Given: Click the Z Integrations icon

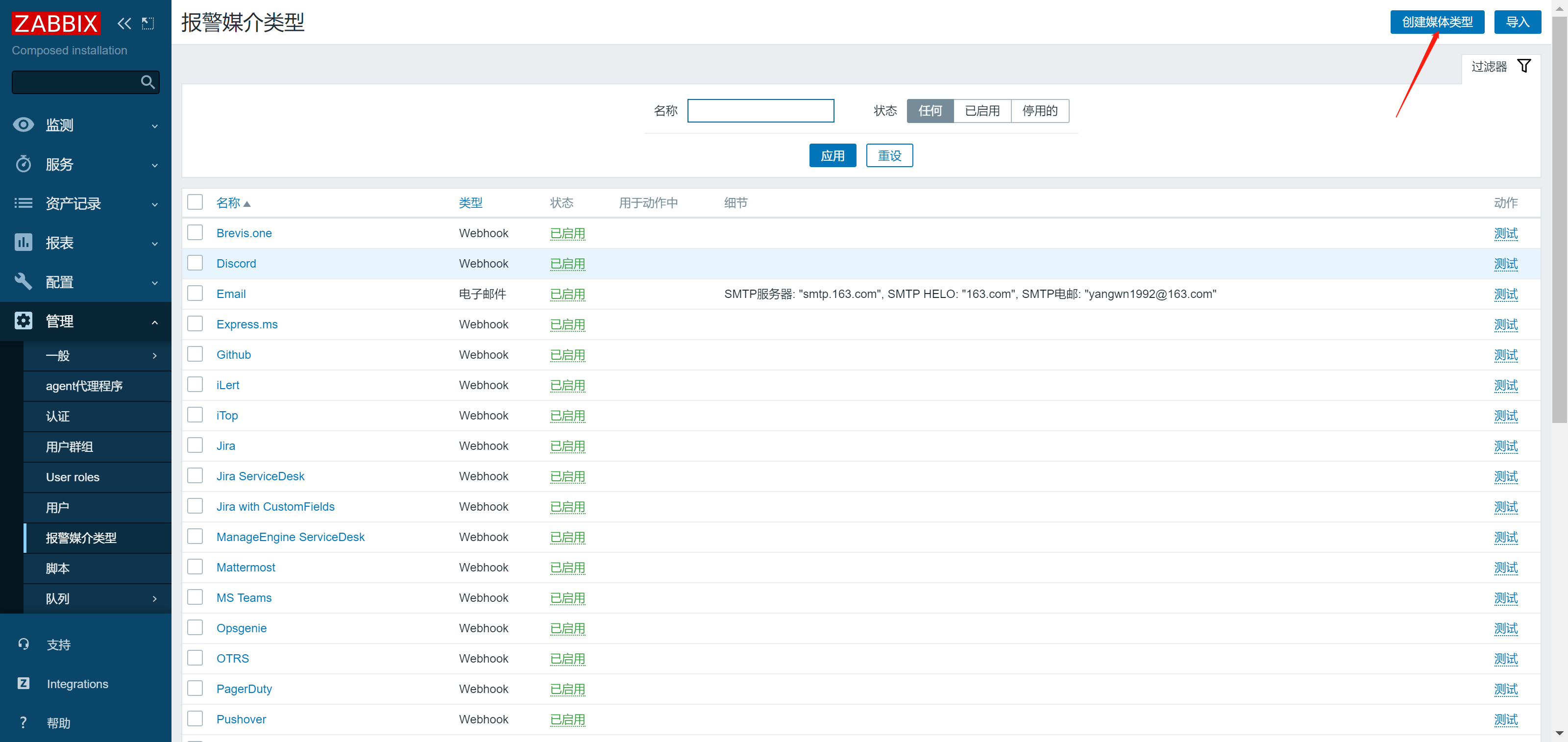Looking at the screenshot, I should point(23,683).
